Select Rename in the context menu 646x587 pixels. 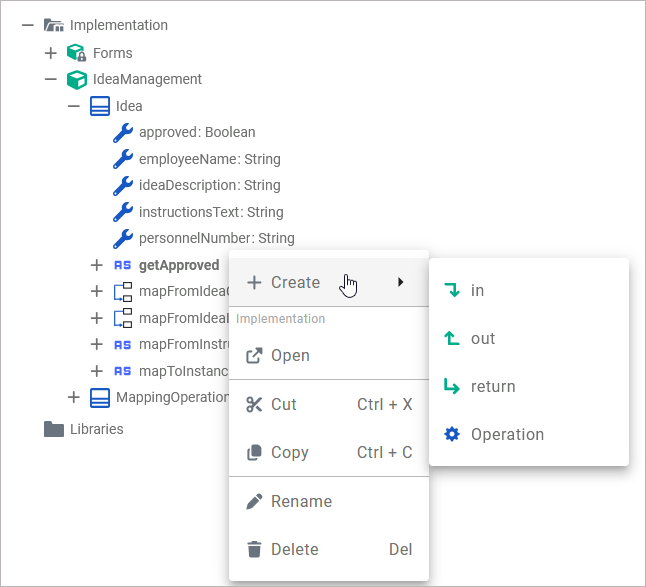point(301,501)
